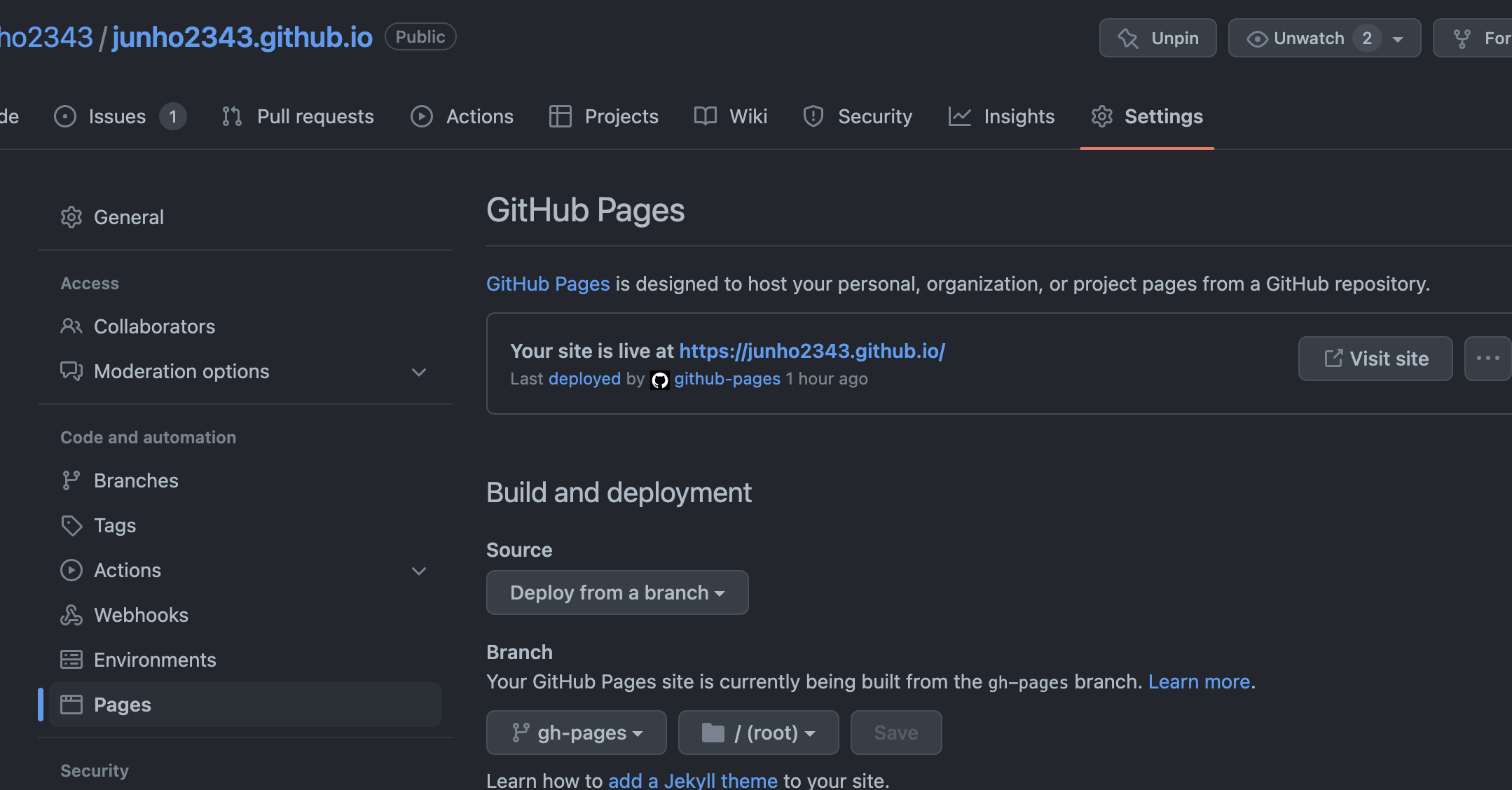Open the Wiki tab

[730, 116]
